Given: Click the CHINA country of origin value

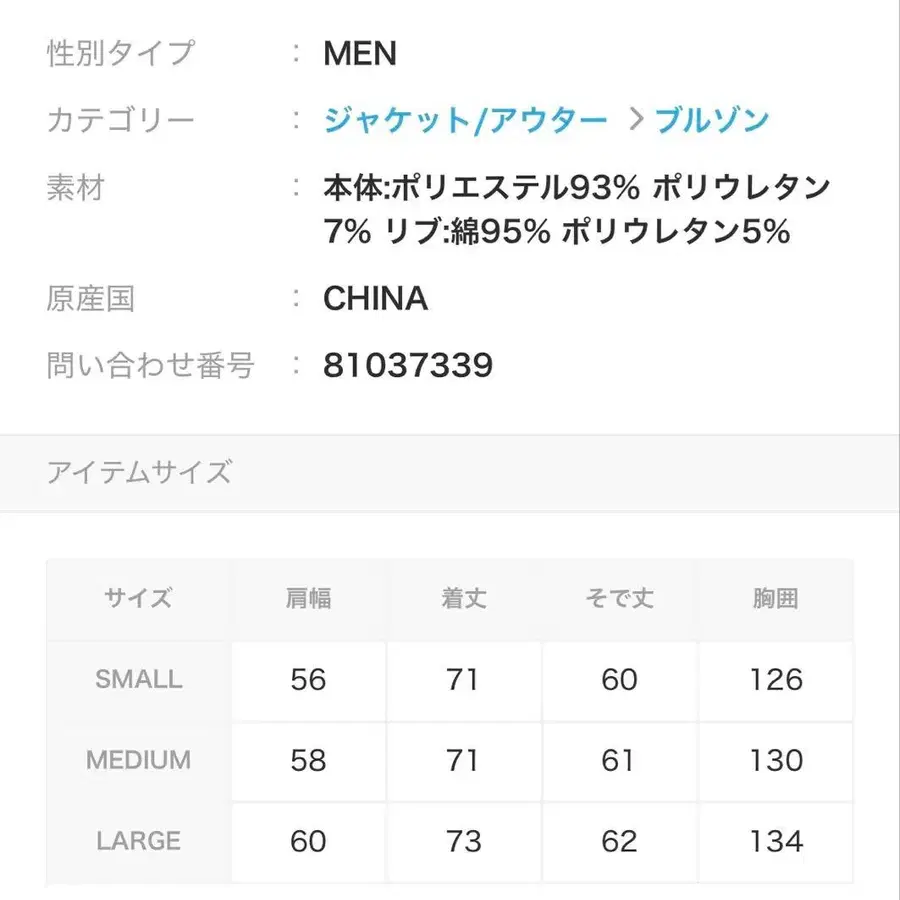Looking at the screenshot, I should pos(374,298).
